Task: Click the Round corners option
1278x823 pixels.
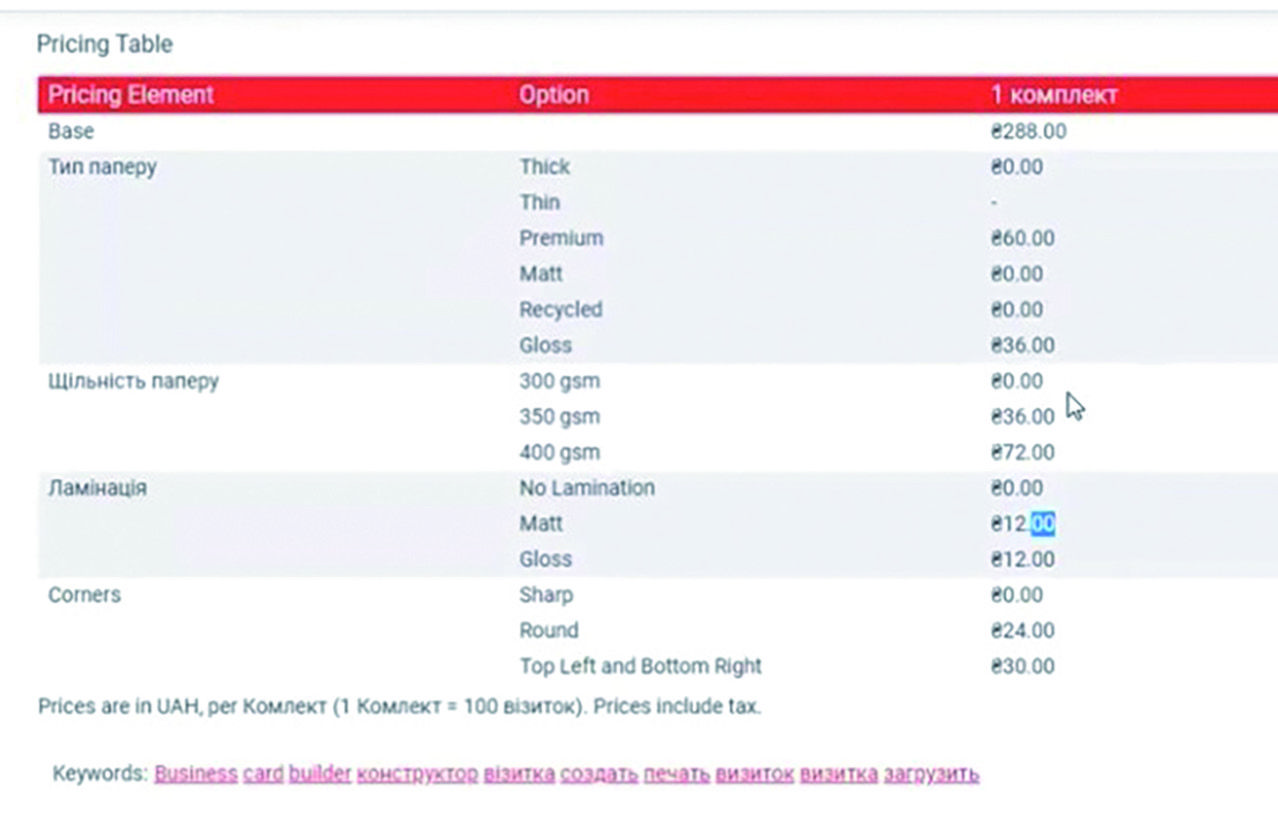Action: (548, 630)
